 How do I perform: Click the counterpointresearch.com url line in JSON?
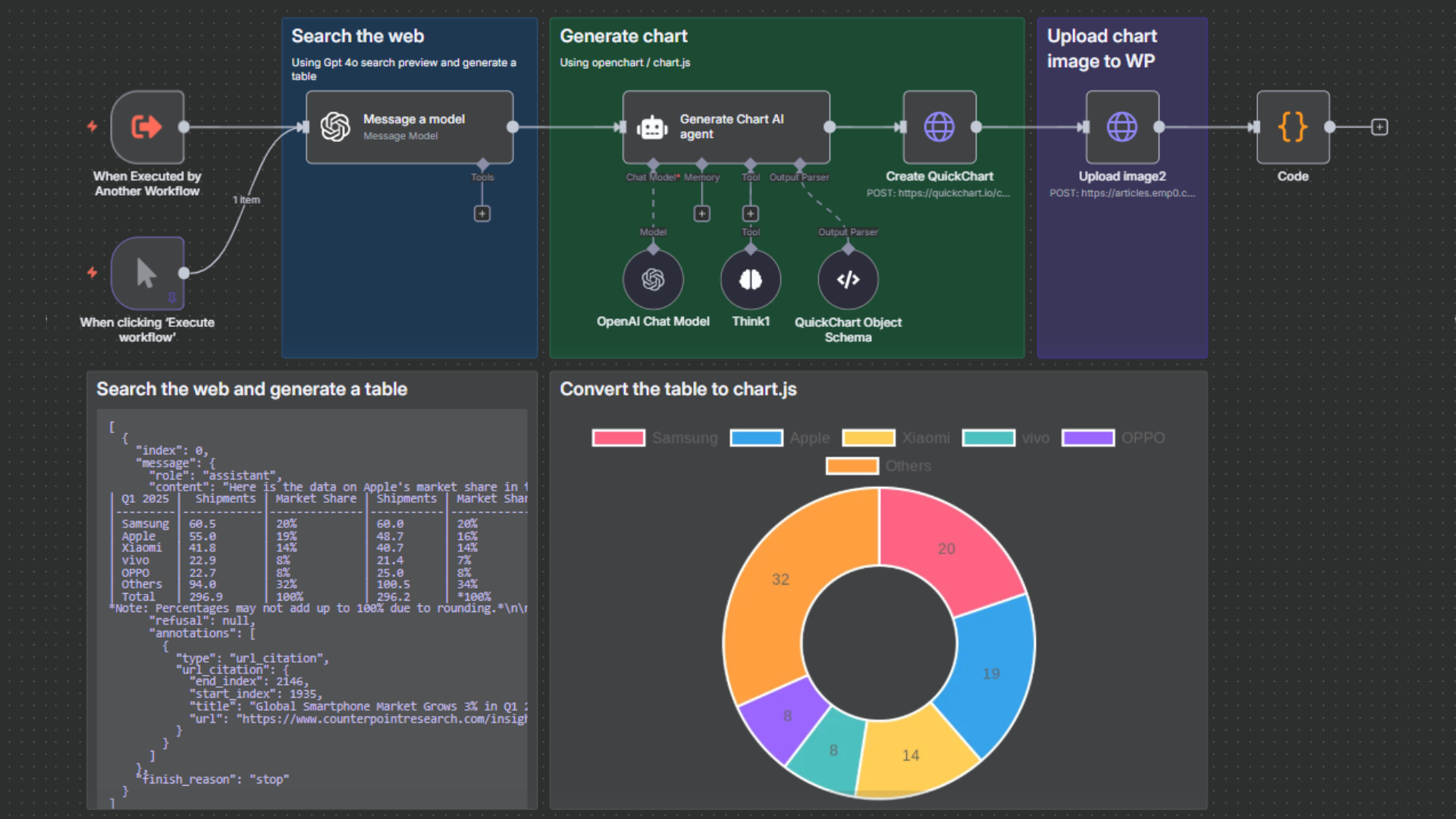pyautogui.click(x=358, y=719)
